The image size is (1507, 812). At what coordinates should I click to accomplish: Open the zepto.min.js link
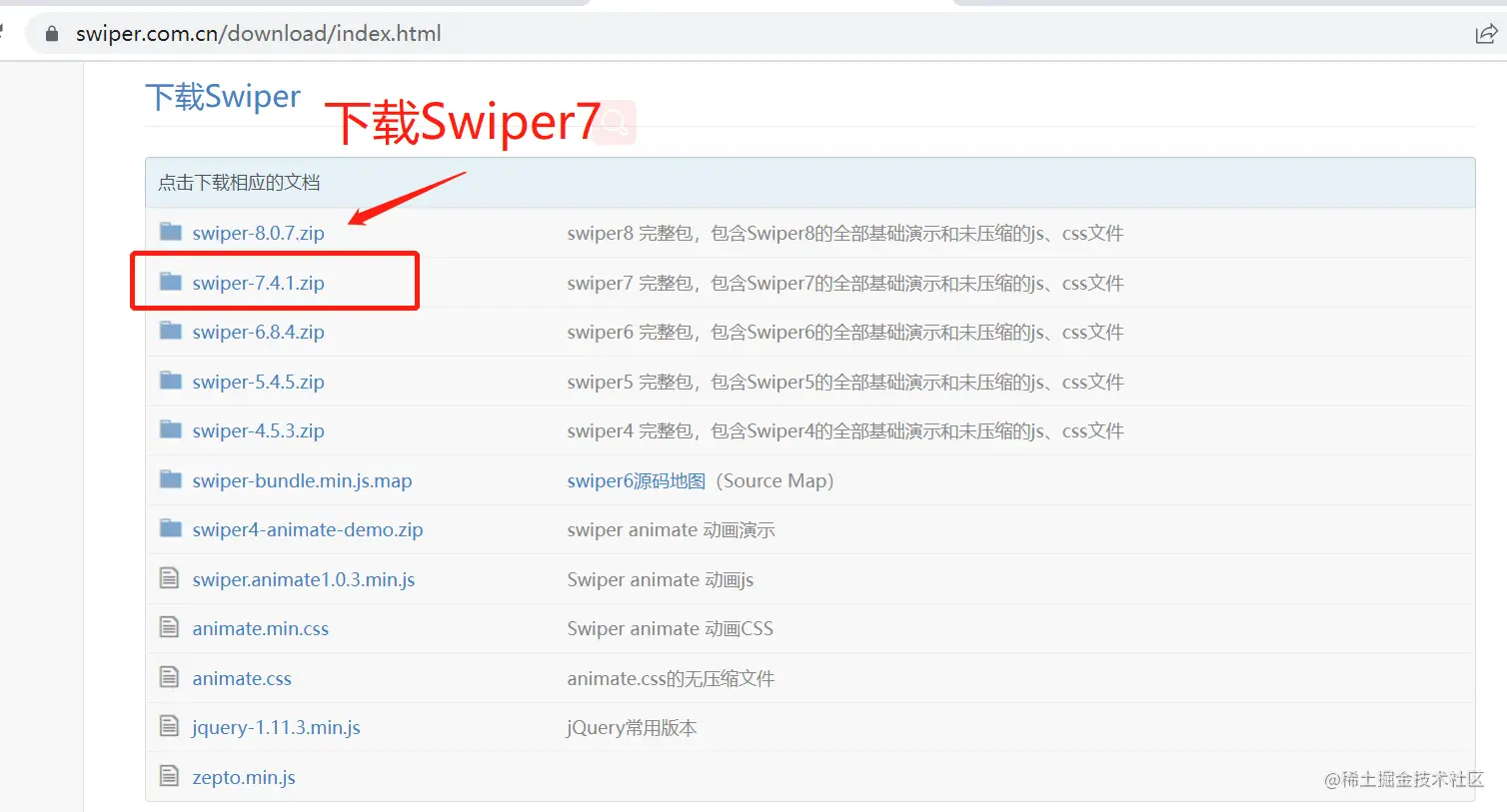244,777
